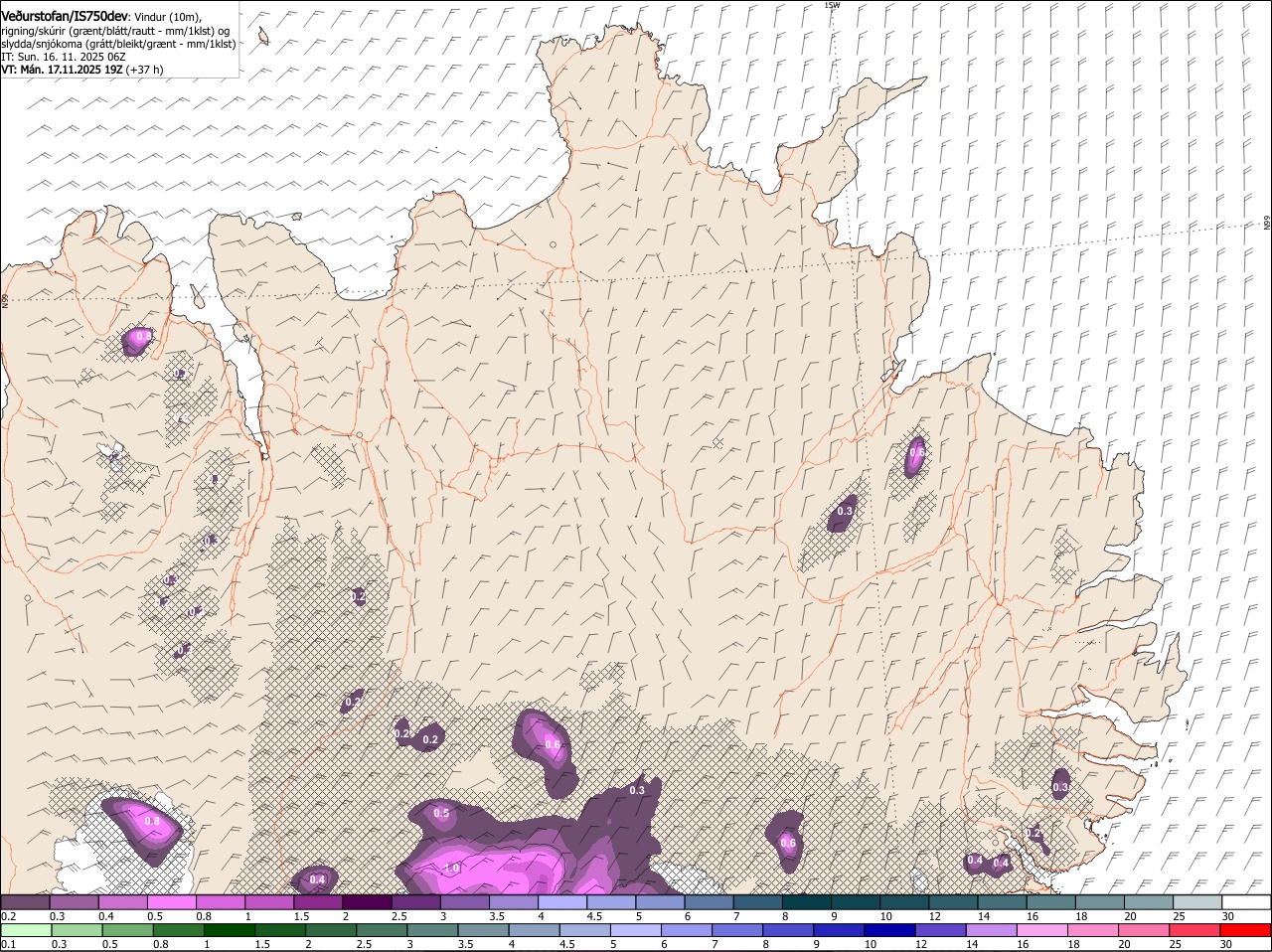Image resolution: width=1272 pixels, height=952 pixels.
Task: Click the upper legend swatch above 0.2
Action: coord(25,902)
